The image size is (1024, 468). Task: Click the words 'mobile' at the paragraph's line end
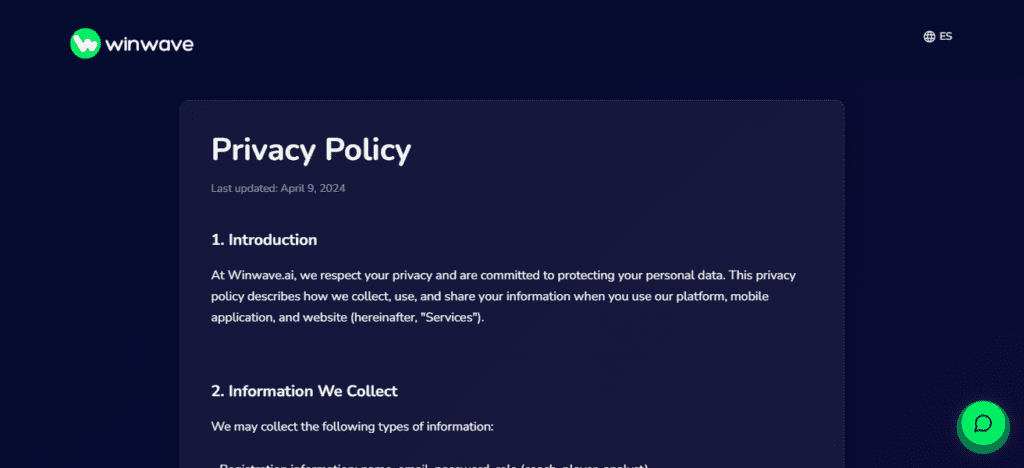pyautogui.click(x=749, y=296)
